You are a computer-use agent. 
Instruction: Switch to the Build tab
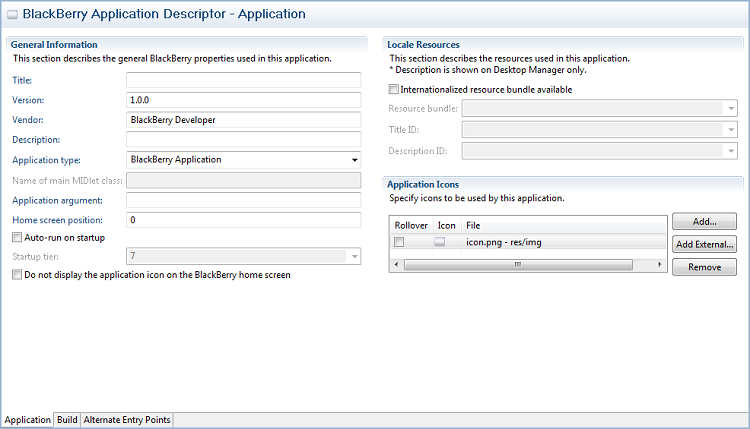[x=67, y=420]
